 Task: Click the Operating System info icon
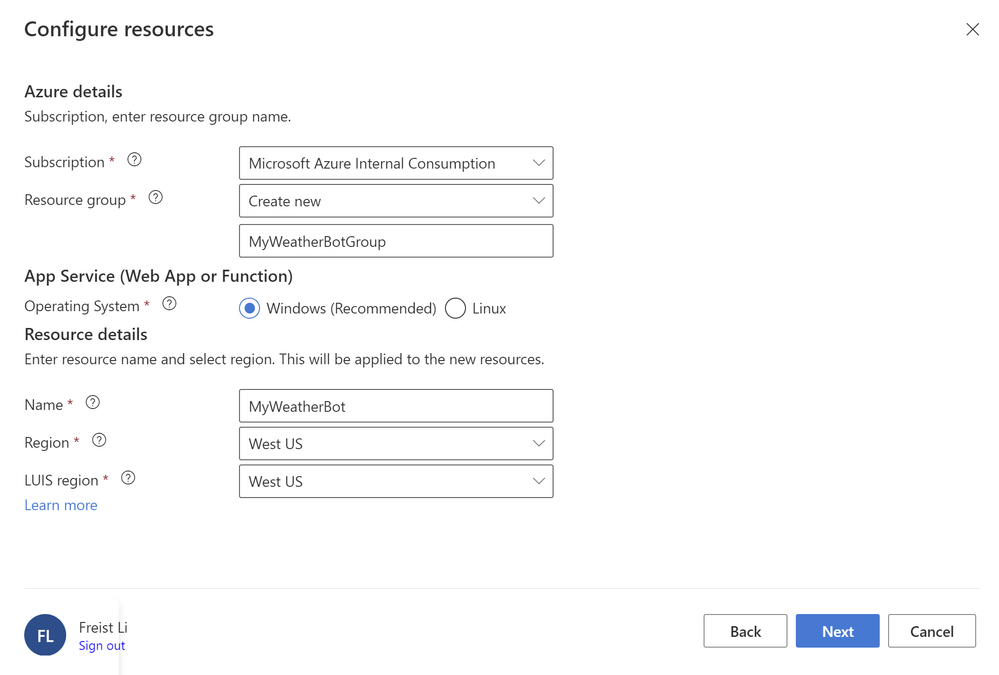click(169, 304)
